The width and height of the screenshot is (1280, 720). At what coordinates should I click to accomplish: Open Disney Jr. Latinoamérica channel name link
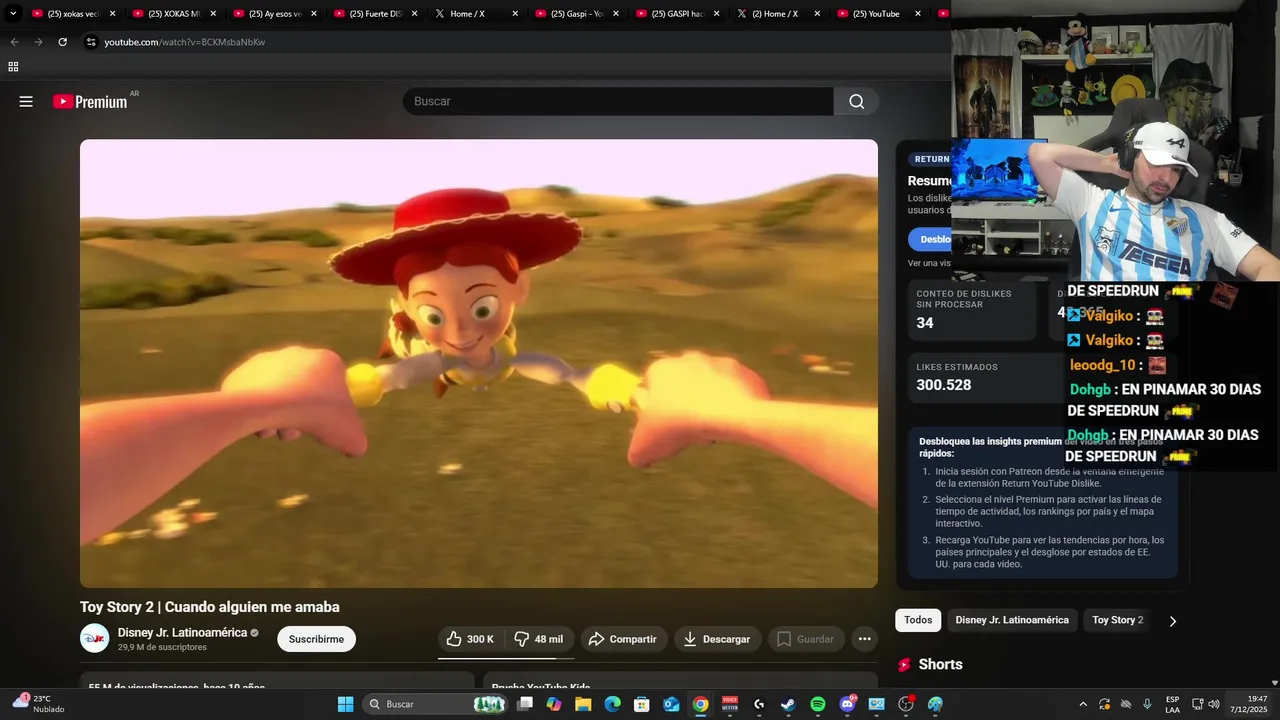click(x=182, y=632)
